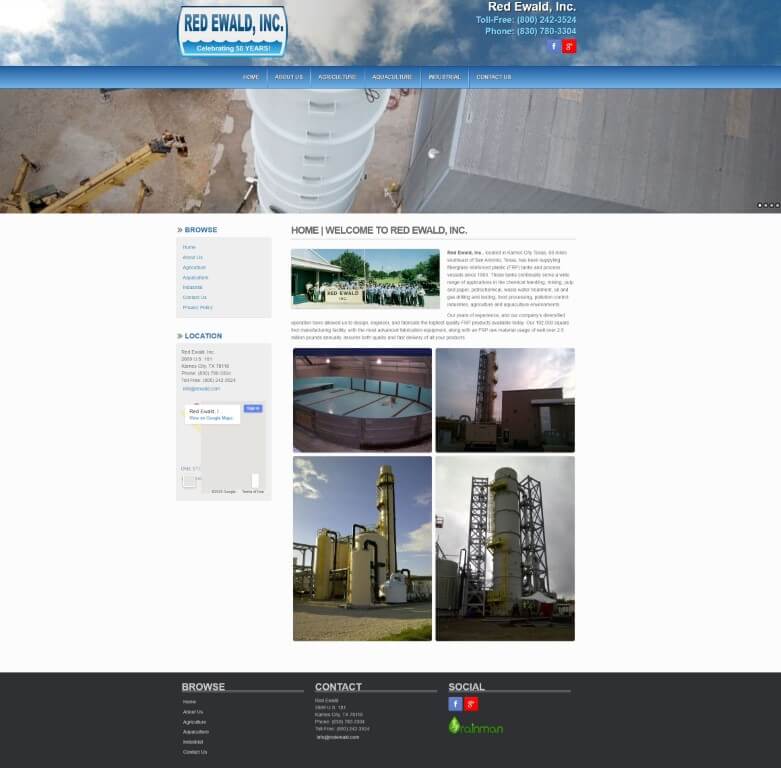Click the footer Industrial link

[x=193, y=742]
